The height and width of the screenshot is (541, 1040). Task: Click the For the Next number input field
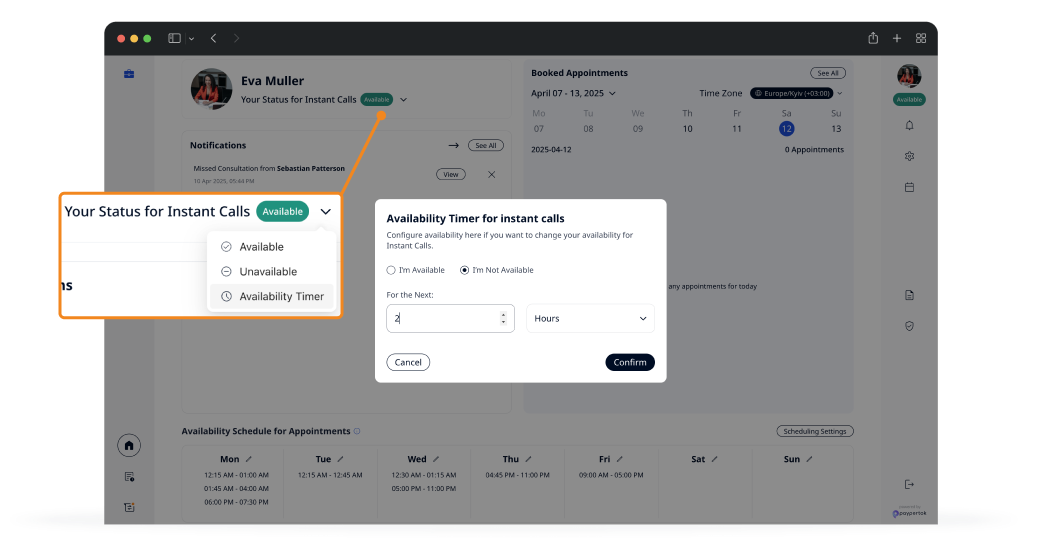pos(450,318)
